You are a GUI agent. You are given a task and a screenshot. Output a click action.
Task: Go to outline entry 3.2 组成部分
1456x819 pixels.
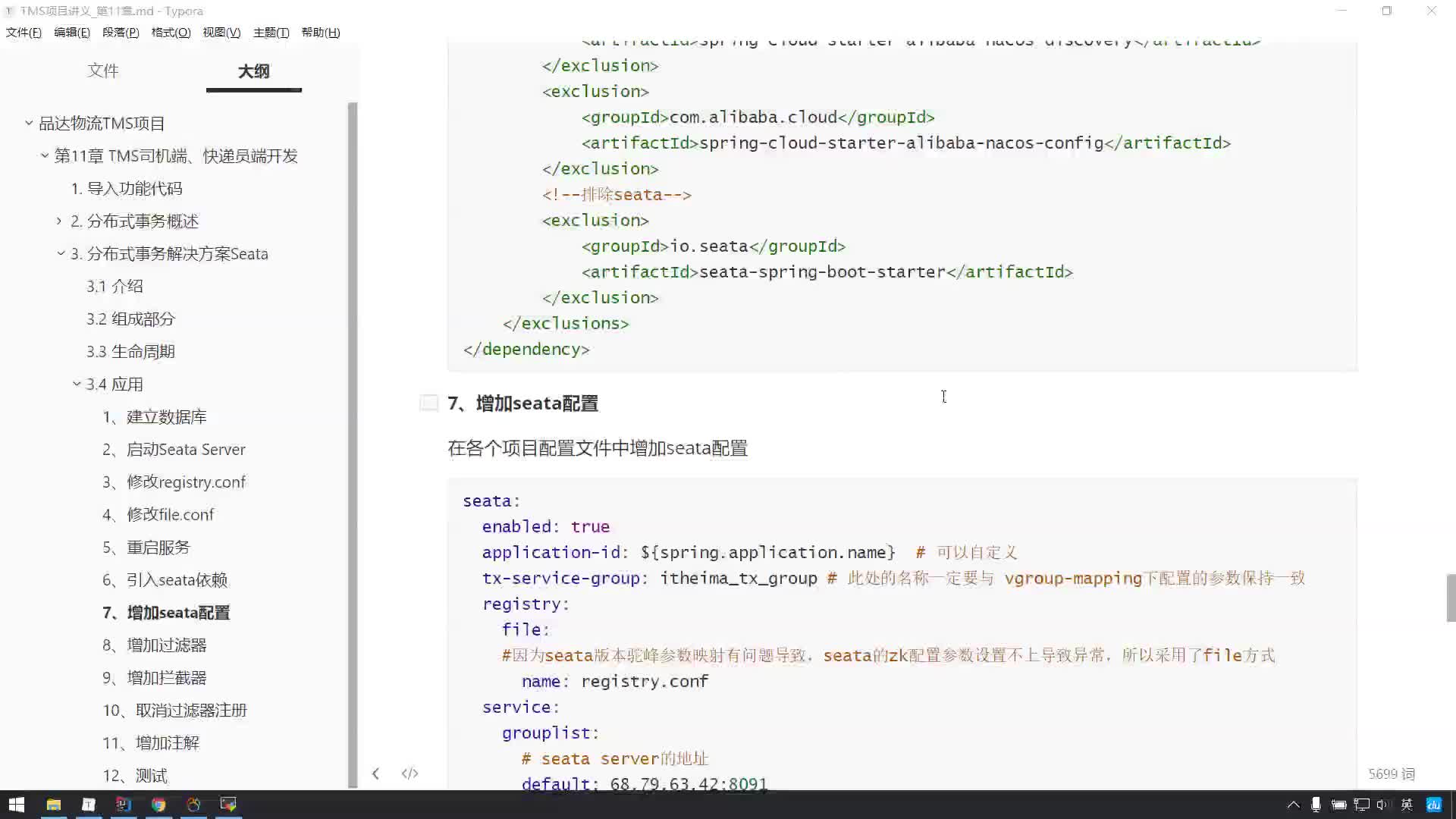tap(130, 318)
